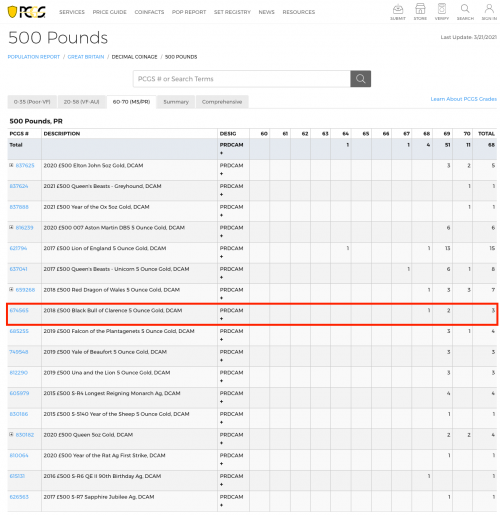Open PCGS link for 2020 Queen 5oz Gold
The width and height of the screenshot is (500, 515).
pyautogui.click(x=25, y=435)
